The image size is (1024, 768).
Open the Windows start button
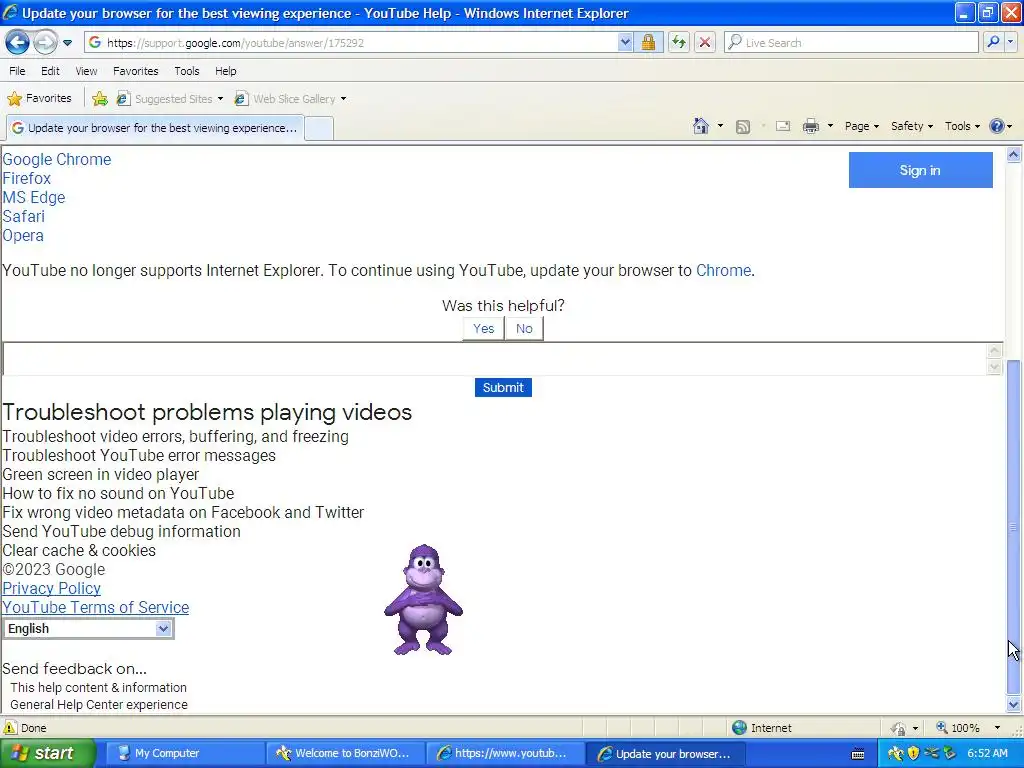[48, 753]
